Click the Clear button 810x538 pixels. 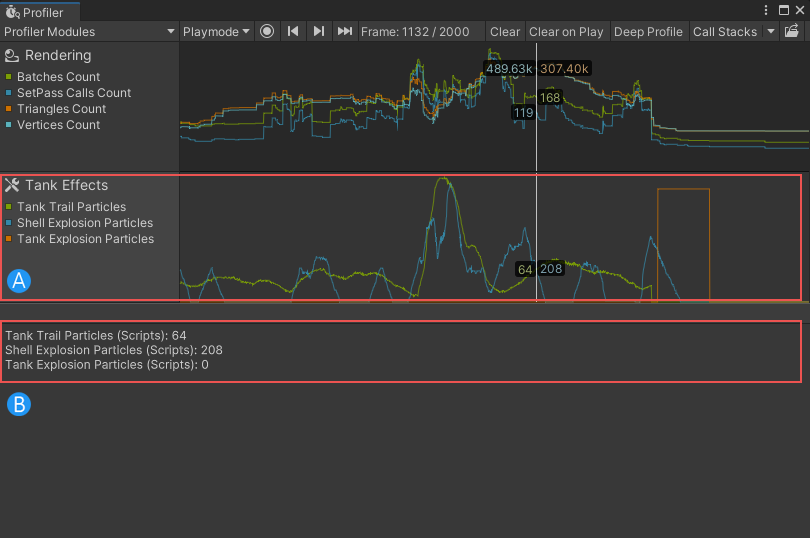(505, 31)
